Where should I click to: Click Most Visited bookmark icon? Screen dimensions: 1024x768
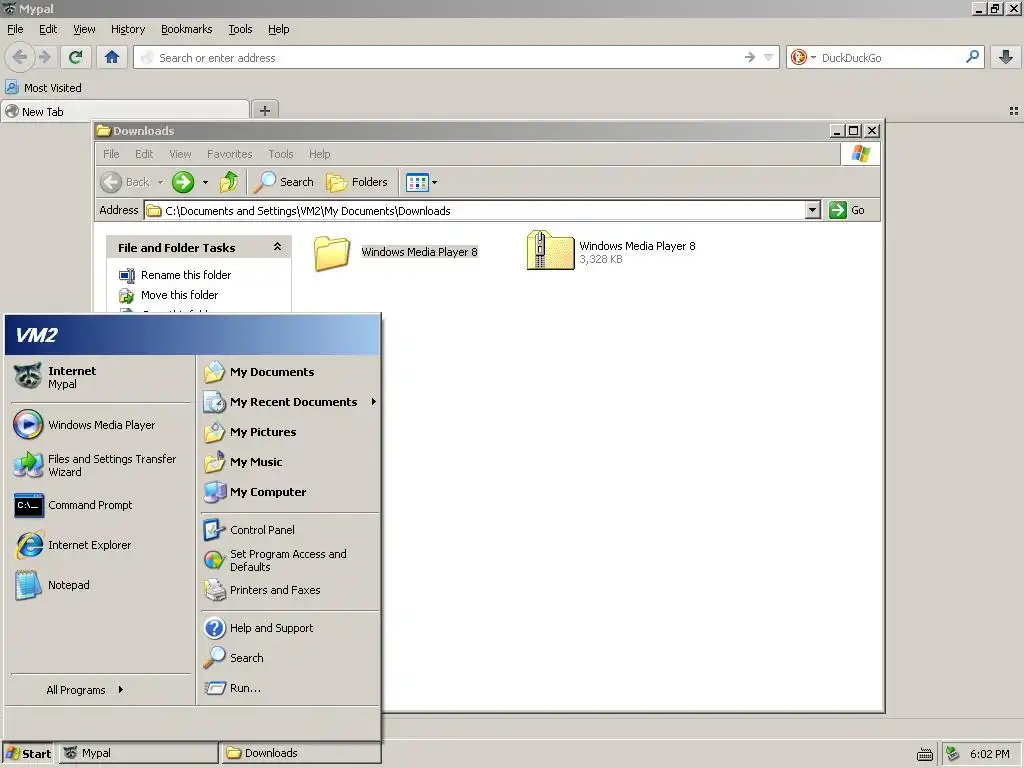pos(12,87)
